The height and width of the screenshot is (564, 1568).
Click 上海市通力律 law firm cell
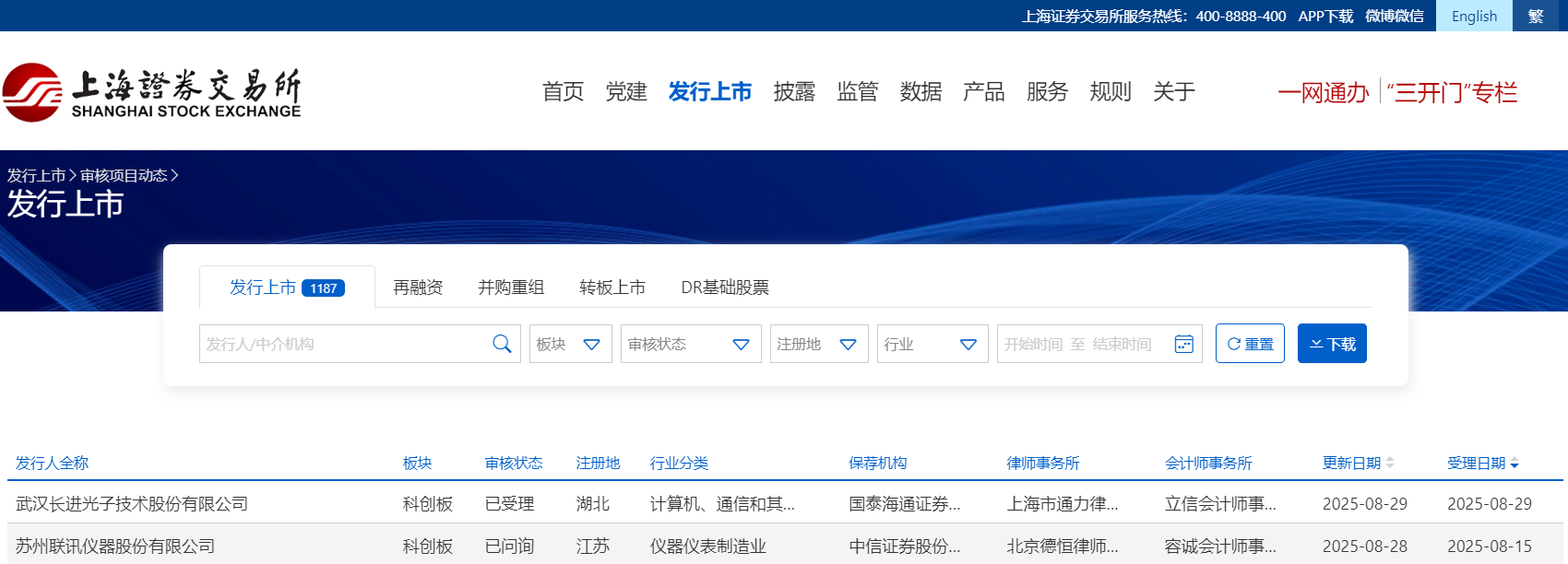1063,504
